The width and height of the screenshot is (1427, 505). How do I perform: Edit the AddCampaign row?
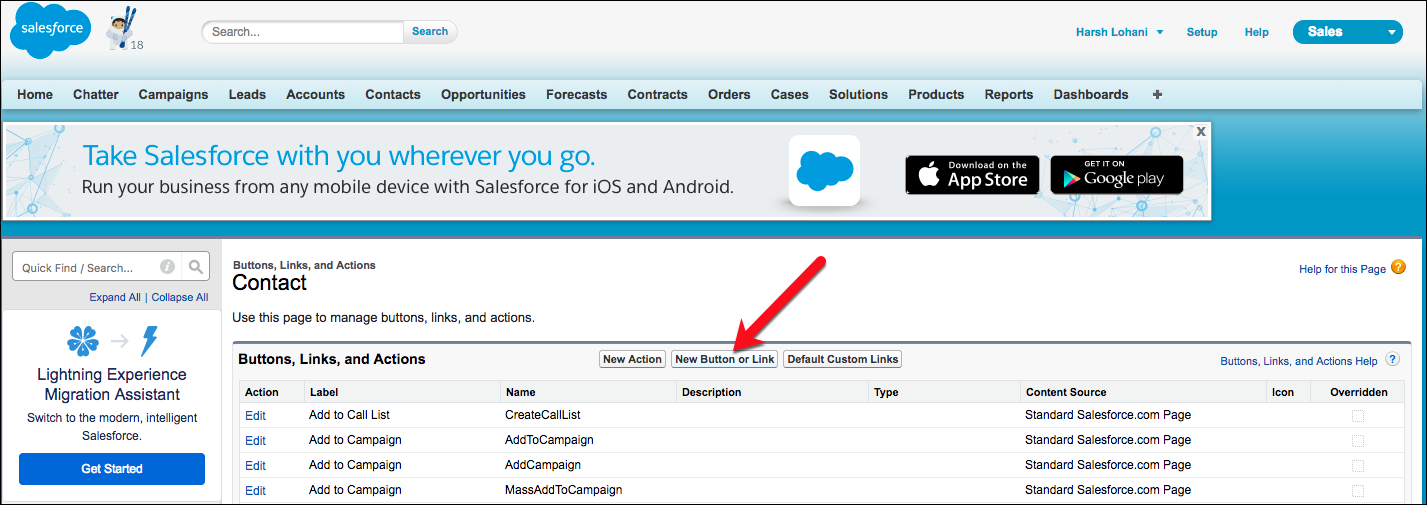(255, 465)
